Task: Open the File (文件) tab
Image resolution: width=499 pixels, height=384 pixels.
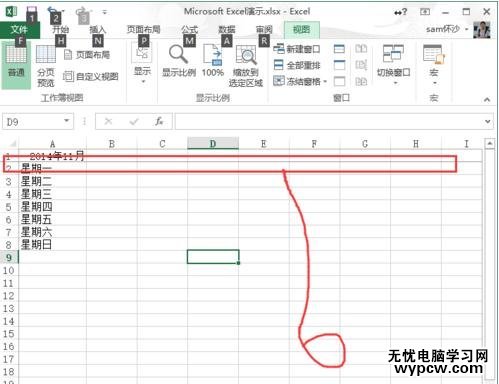Action: coord(19,29)
